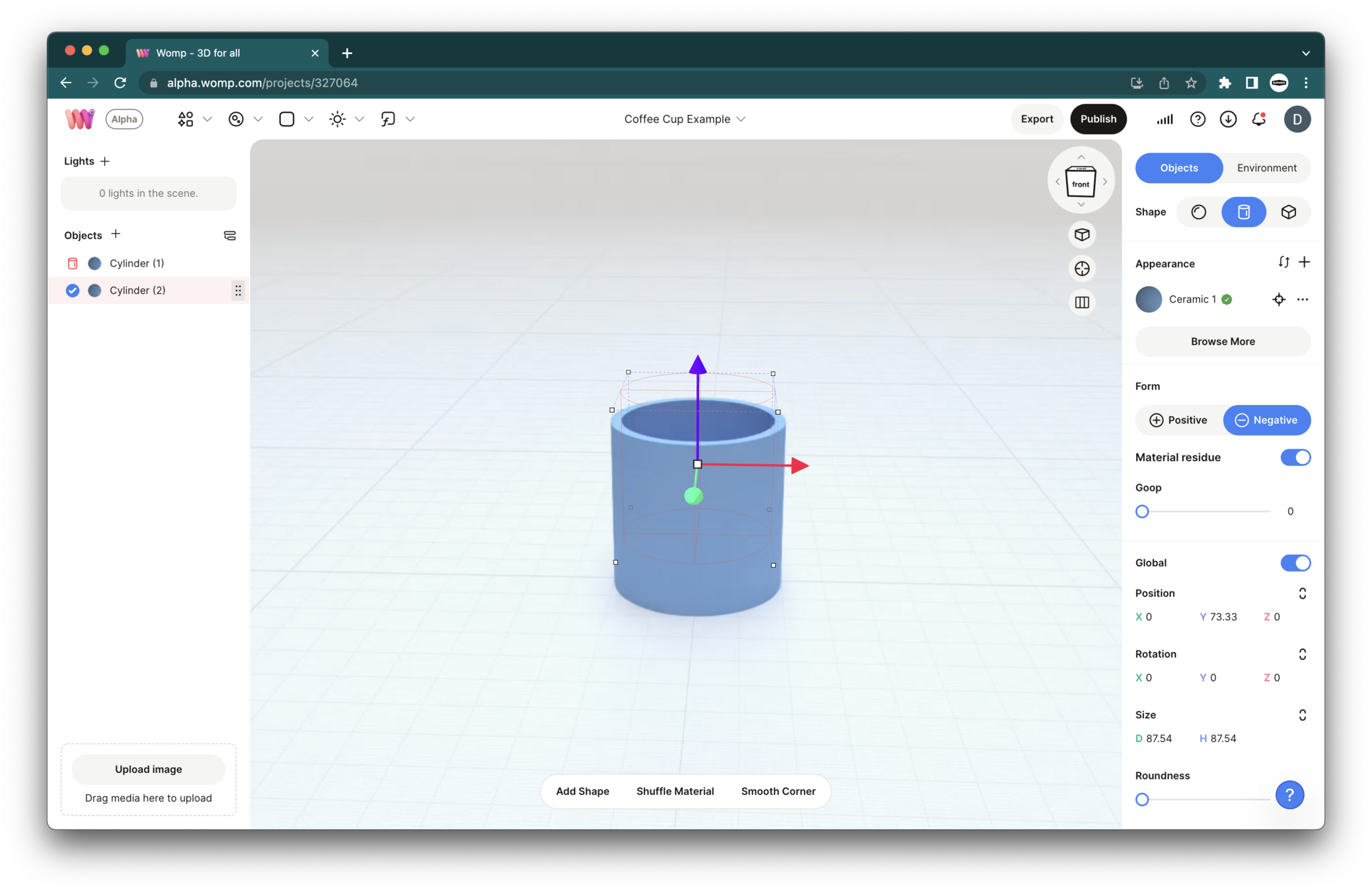1372x892 pixels.
Task: Select the Positive form option
Action: [x=1178, y=420]
